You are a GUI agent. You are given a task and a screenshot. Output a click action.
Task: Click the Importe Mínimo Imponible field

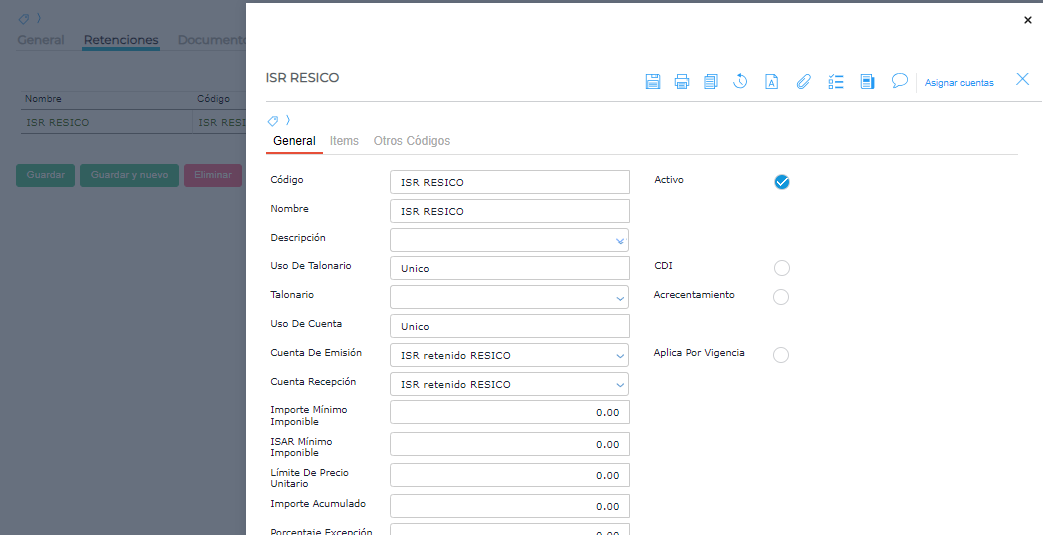(x=509, y=413)
